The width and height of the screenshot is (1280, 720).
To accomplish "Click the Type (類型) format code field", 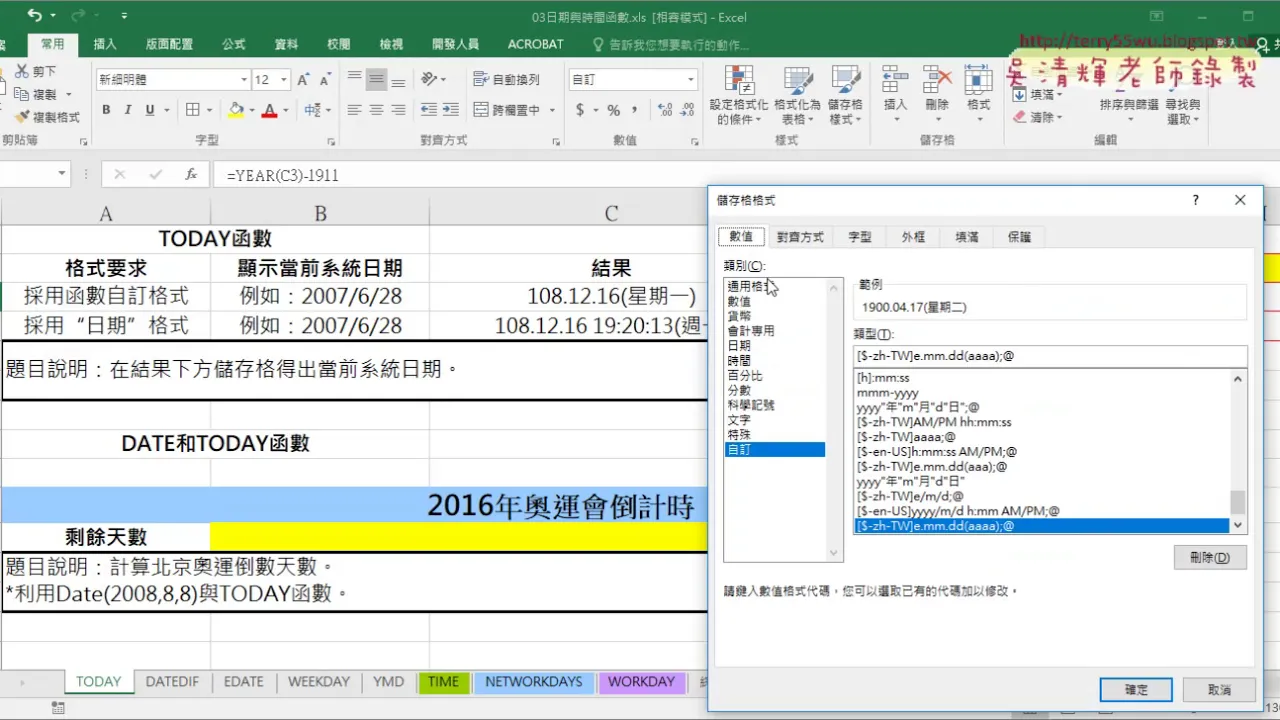I will coord(1050,356).
